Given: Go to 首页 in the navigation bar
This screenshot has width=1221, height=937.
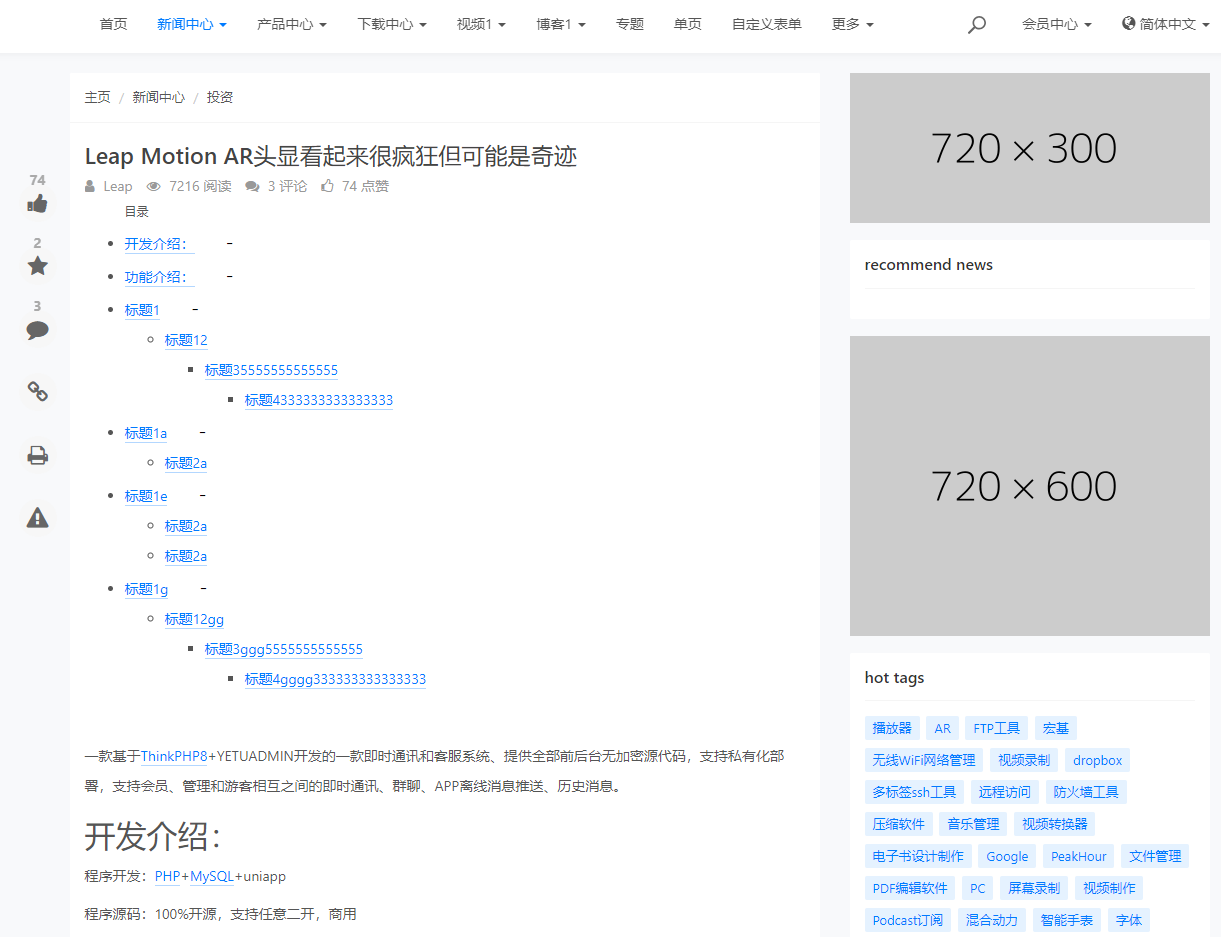Looking at the screenshot, I should (x=114, y=24).
